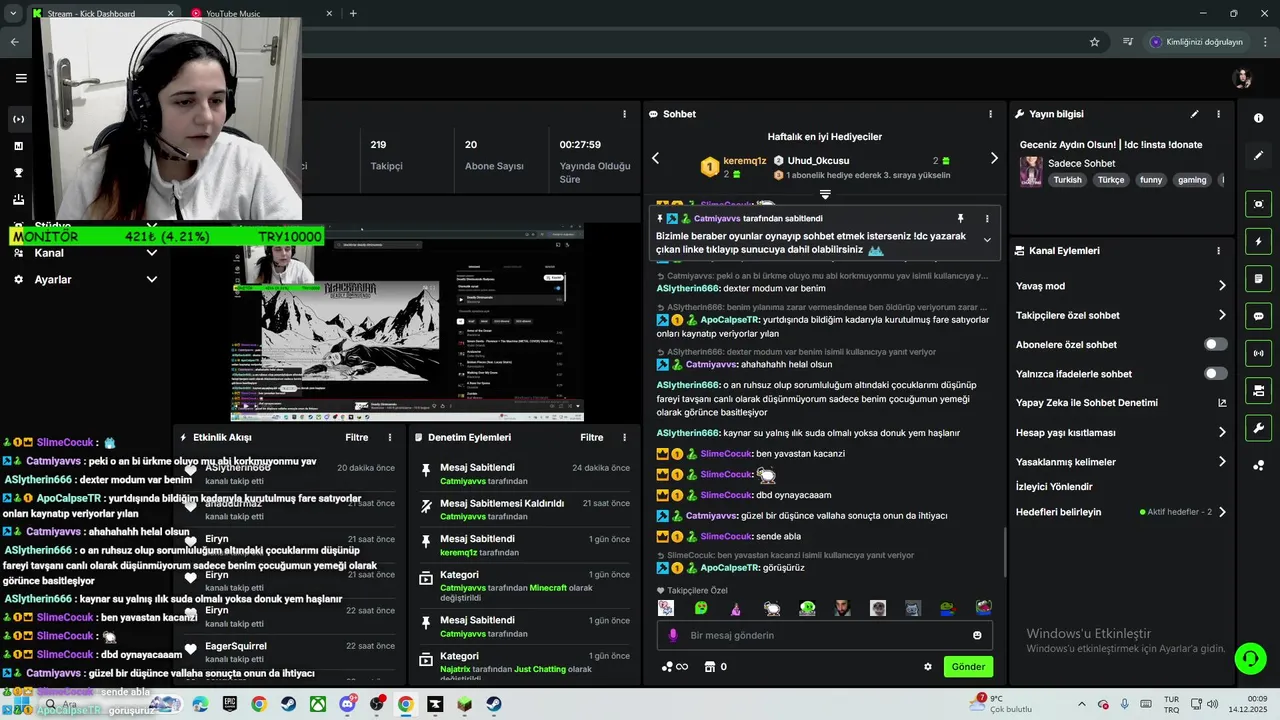Image resolution: width=1280 pixels, height=720 pixels.
Task: Switch to YouTube Music browser tab
Action: coord(258,13)
